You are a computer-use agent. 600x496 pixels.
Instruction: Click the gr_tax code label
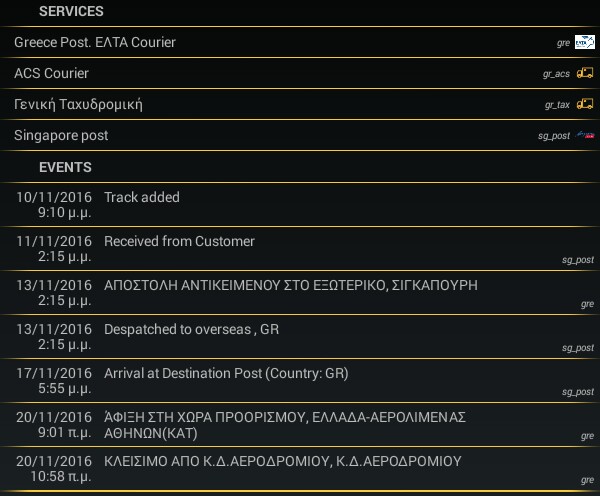tap(556, 105)
